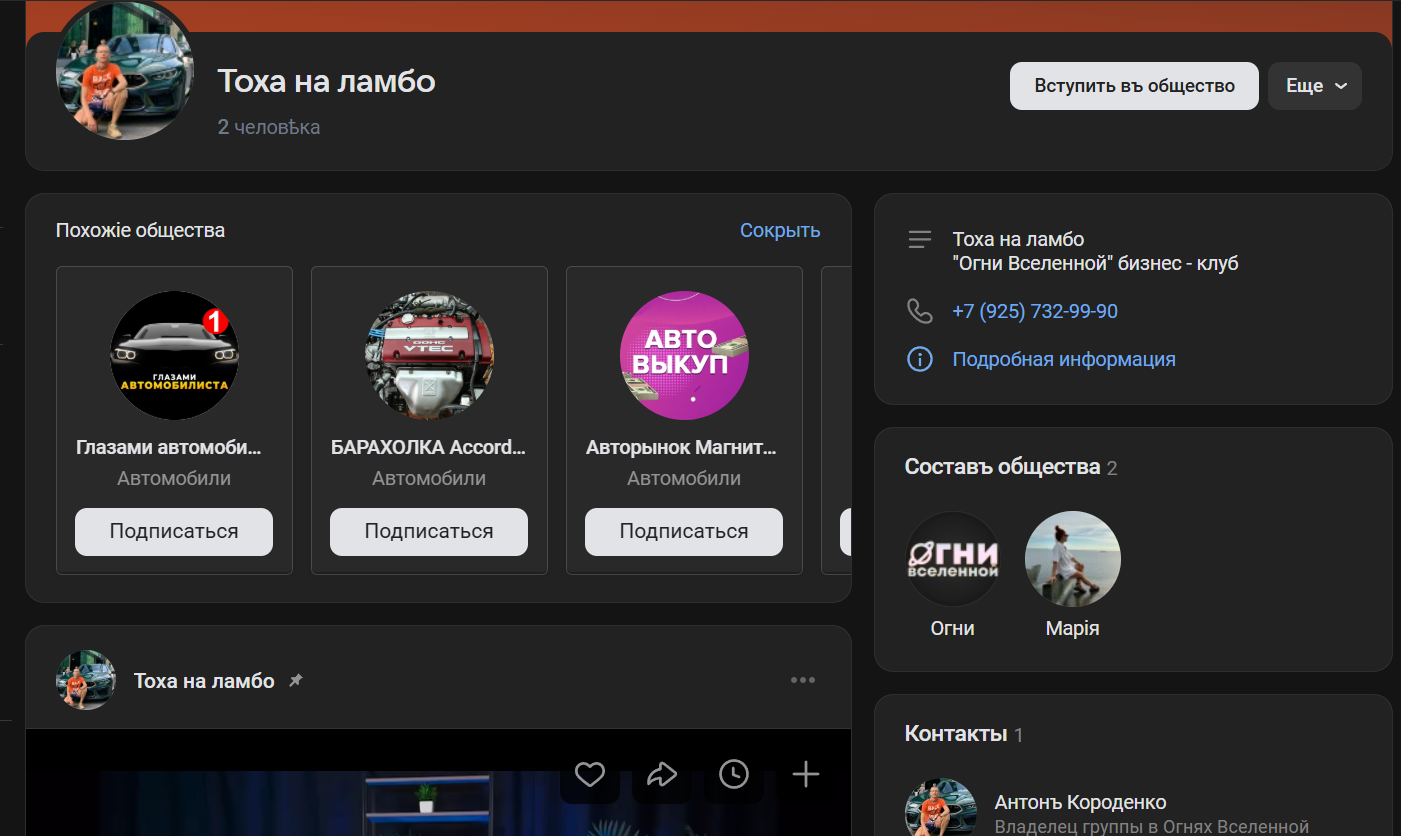Like the video with the heart icon

[590, 774]
